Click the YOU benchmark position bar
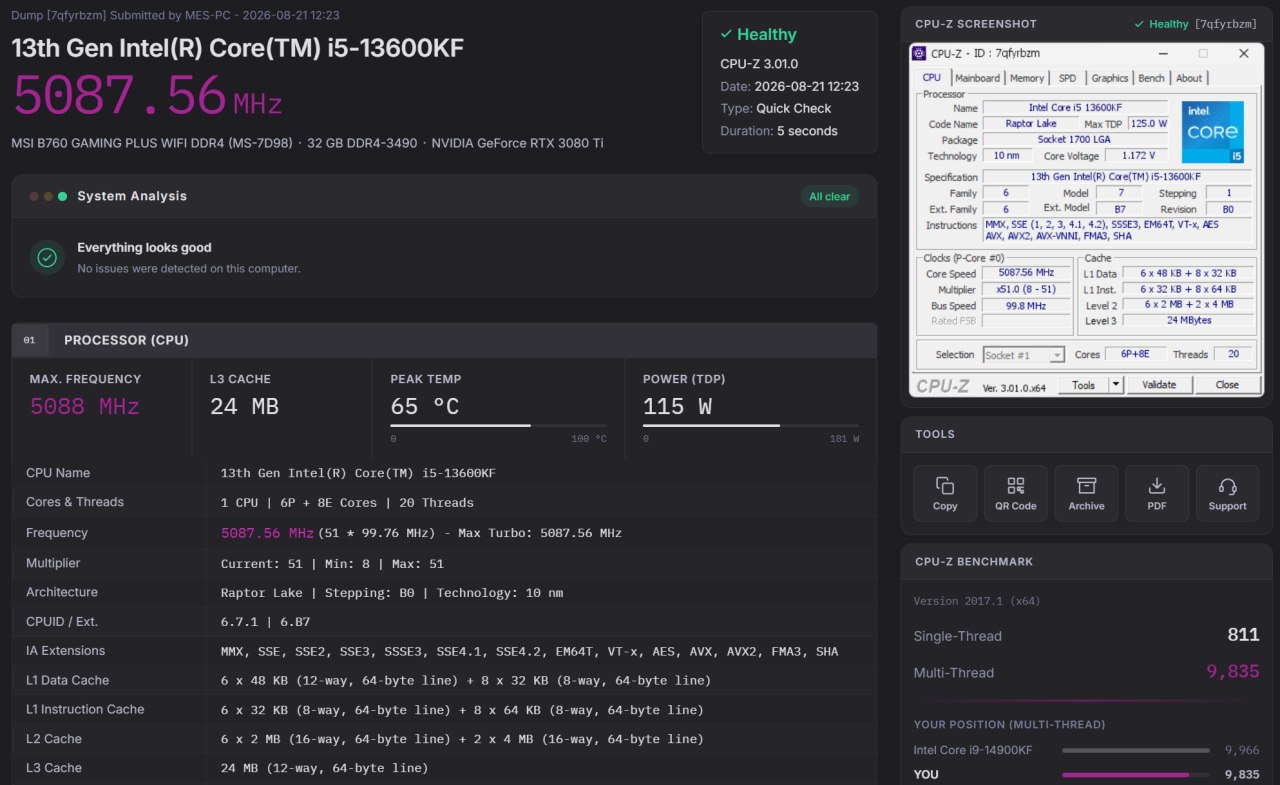Image resolution: width=1280 pixels, height=785 pixels. click(1135, 775)
